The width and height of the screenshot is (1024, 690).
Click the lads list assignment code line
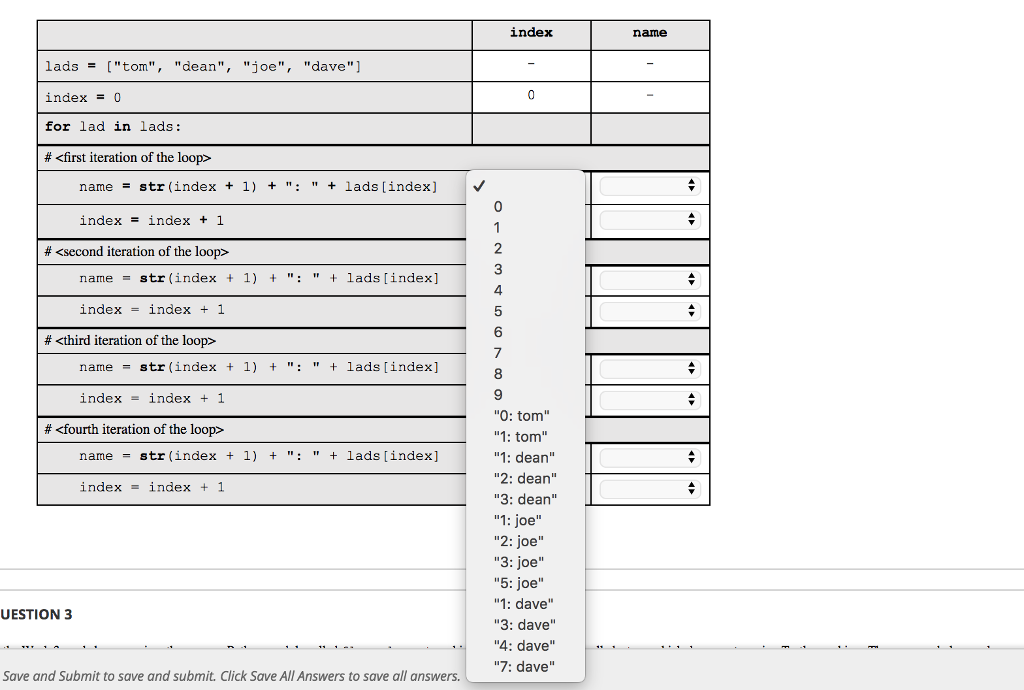coord(203,67)
